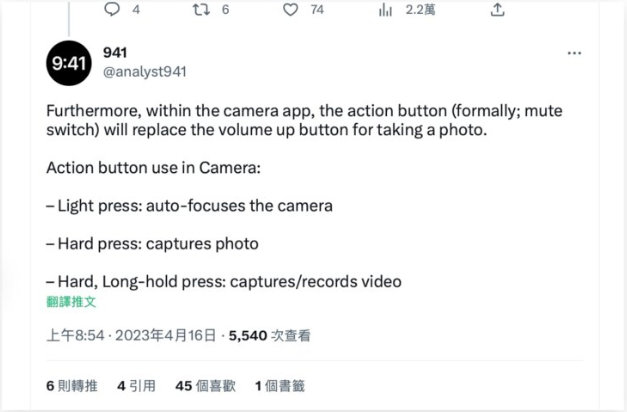627x412 pixels.
Task: Open the three-dot more options menu
Action: (x=574, y=53)
